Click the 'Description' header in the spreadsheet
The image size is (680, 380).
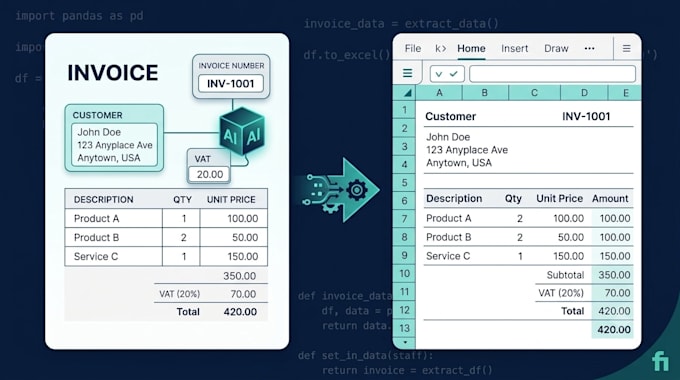pos(454,199)
